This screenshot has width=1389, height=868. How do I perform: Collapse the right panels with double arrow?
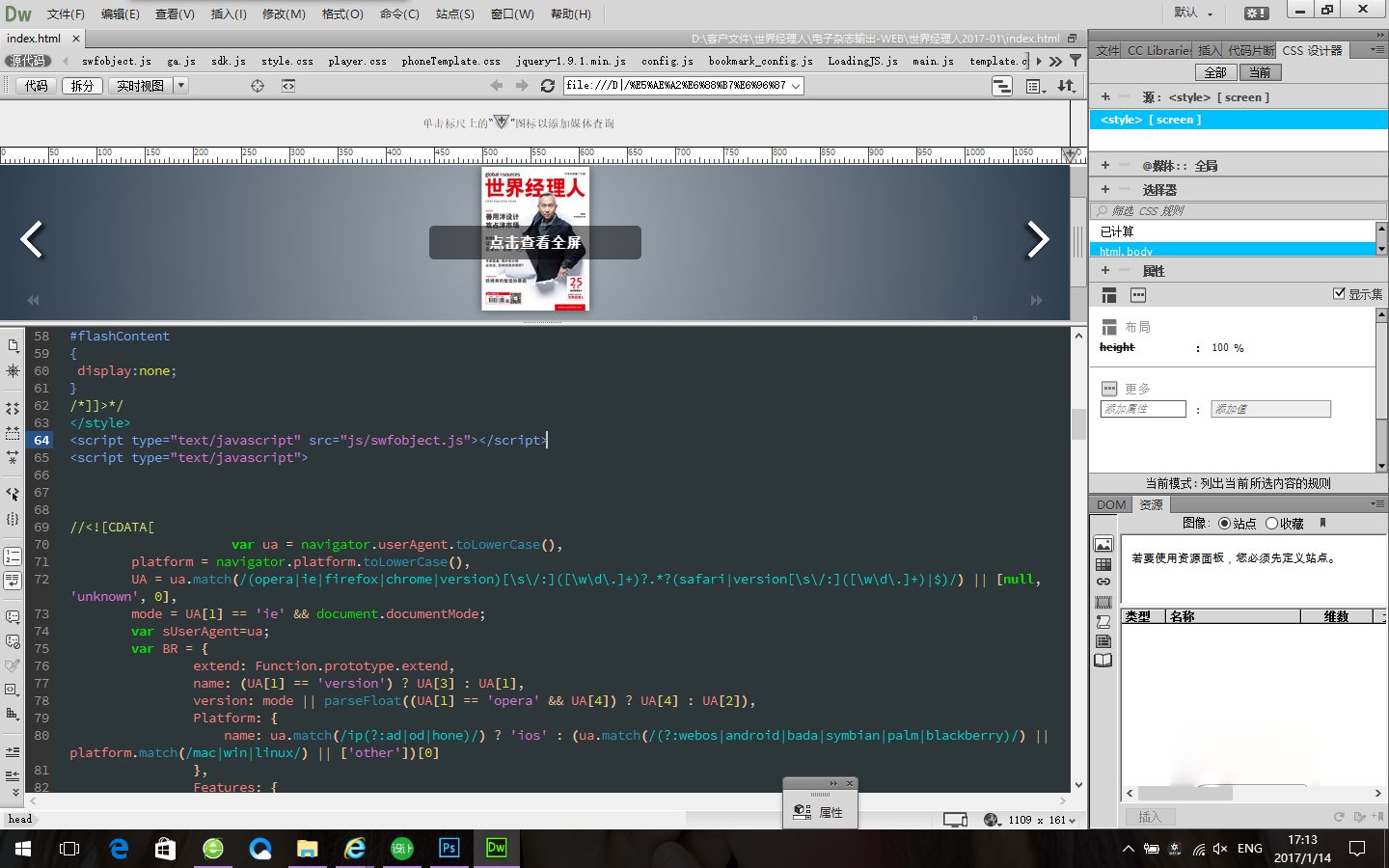[x=1379, y=35]
